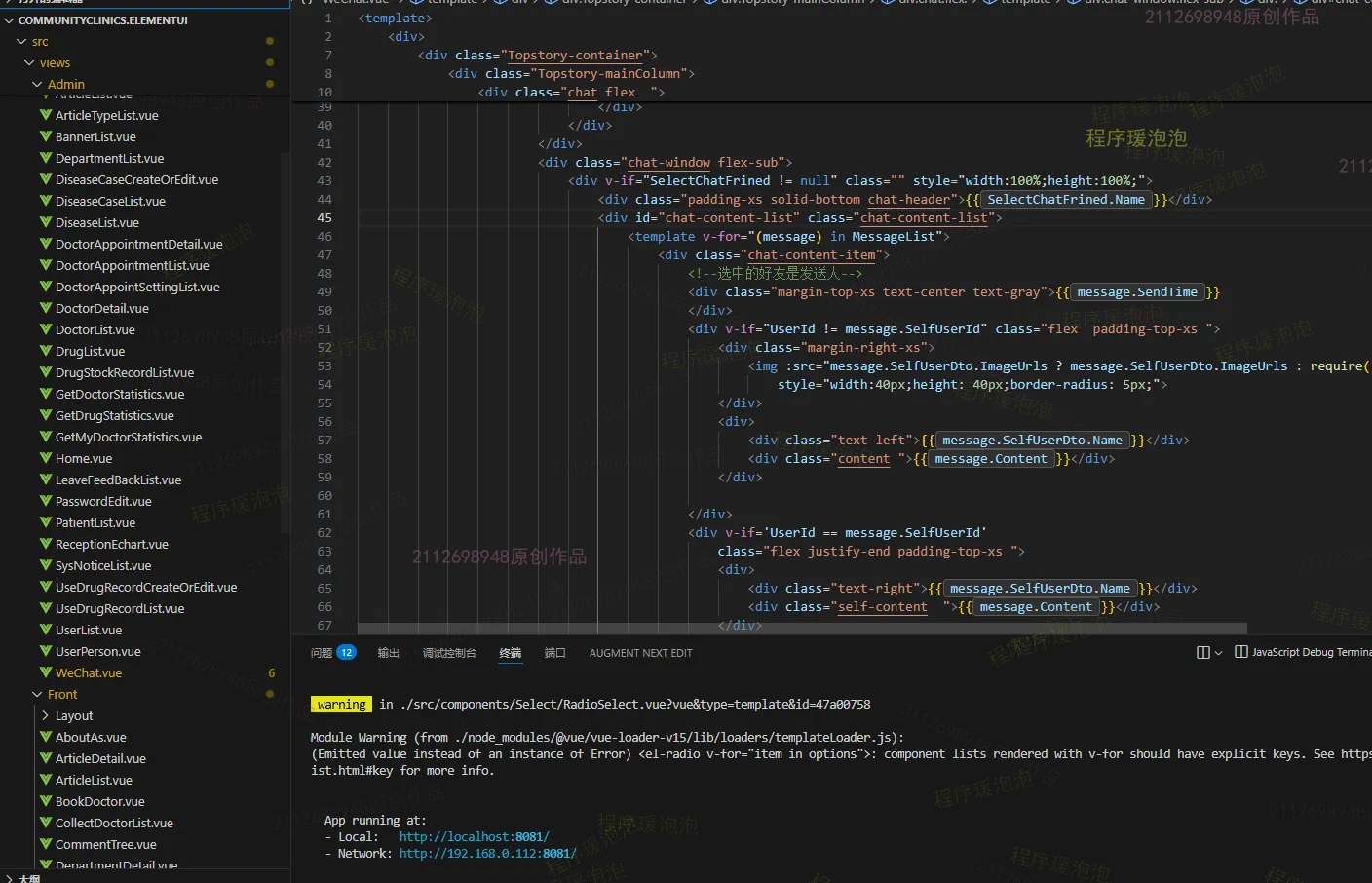The image size is (1372, 883).
Task: Open ArticleTypeList.vue file
Action: (x=107, y=115)
